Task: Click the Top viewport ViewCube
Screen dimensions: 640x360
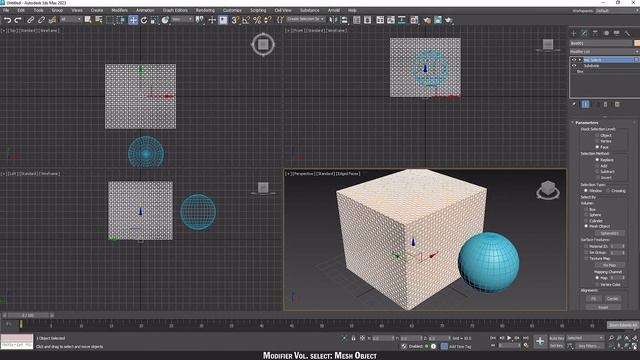Action: 263,44
